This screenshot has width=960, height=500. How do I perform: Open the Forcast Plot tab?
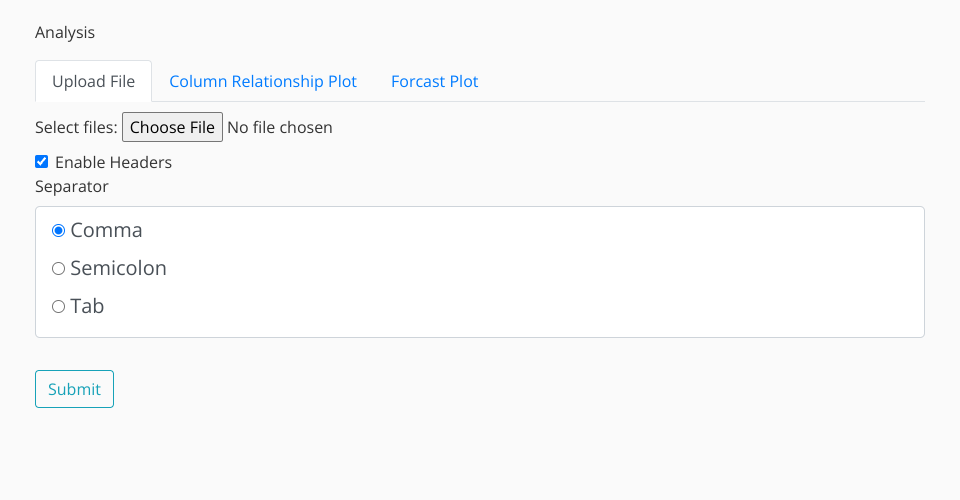pos(434,81)
